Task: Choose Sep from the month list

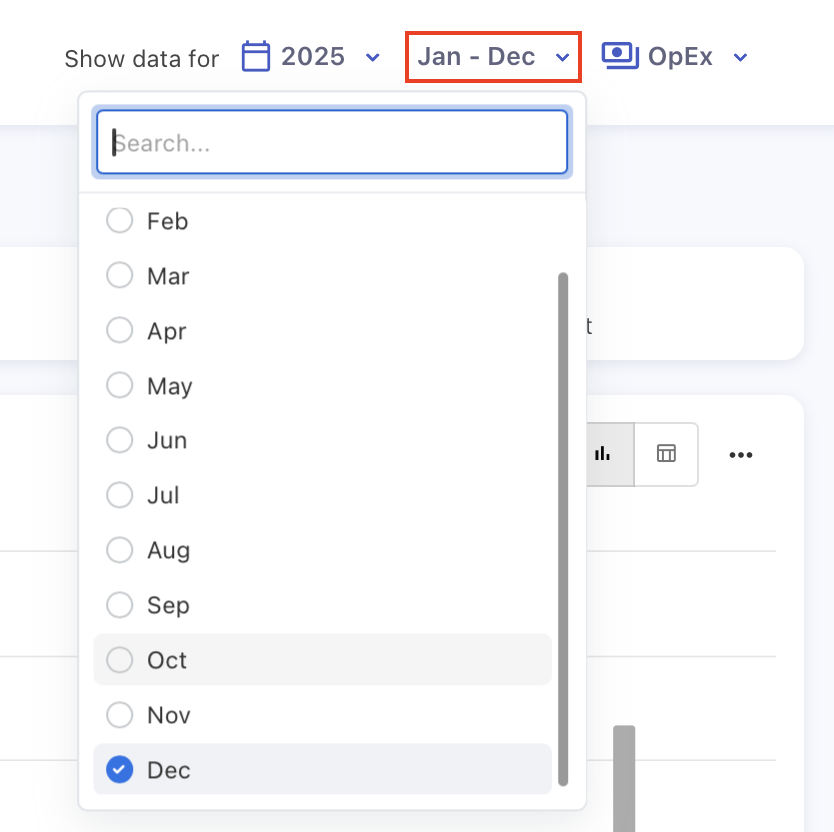Action: (x=120, y=605)
